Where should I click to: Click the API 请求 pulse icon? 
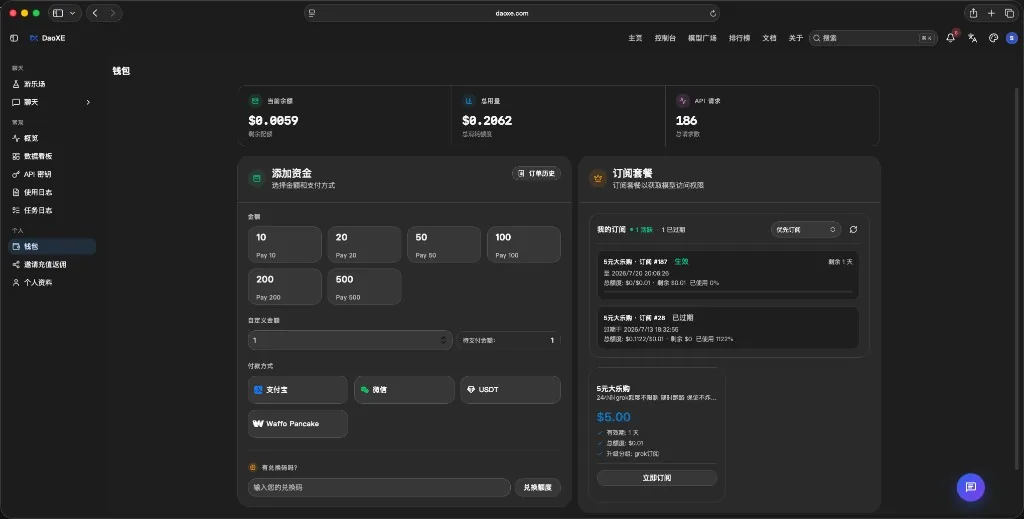coord(682,101)
